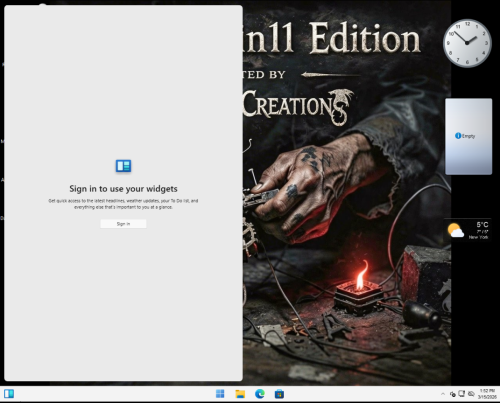This screenshot has width=500, height=403.
Task: Click the "Sign in to use your widgets" heading
Action: coord(123,189)
